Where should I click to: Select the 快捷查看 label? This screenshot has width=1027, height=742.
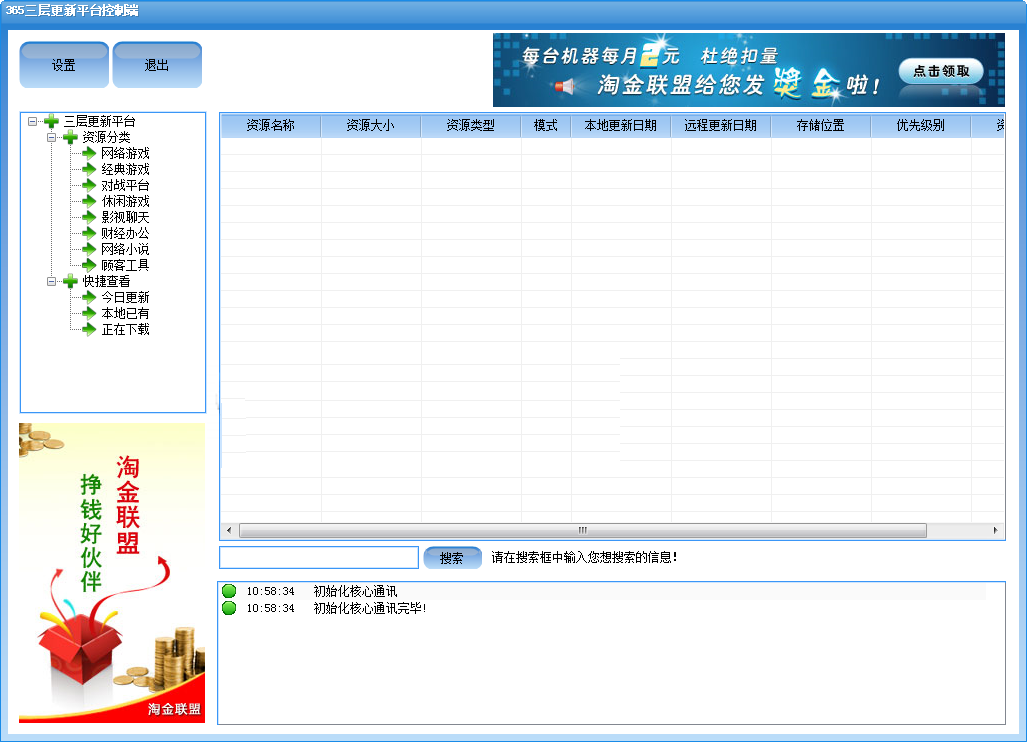(106, 282)
